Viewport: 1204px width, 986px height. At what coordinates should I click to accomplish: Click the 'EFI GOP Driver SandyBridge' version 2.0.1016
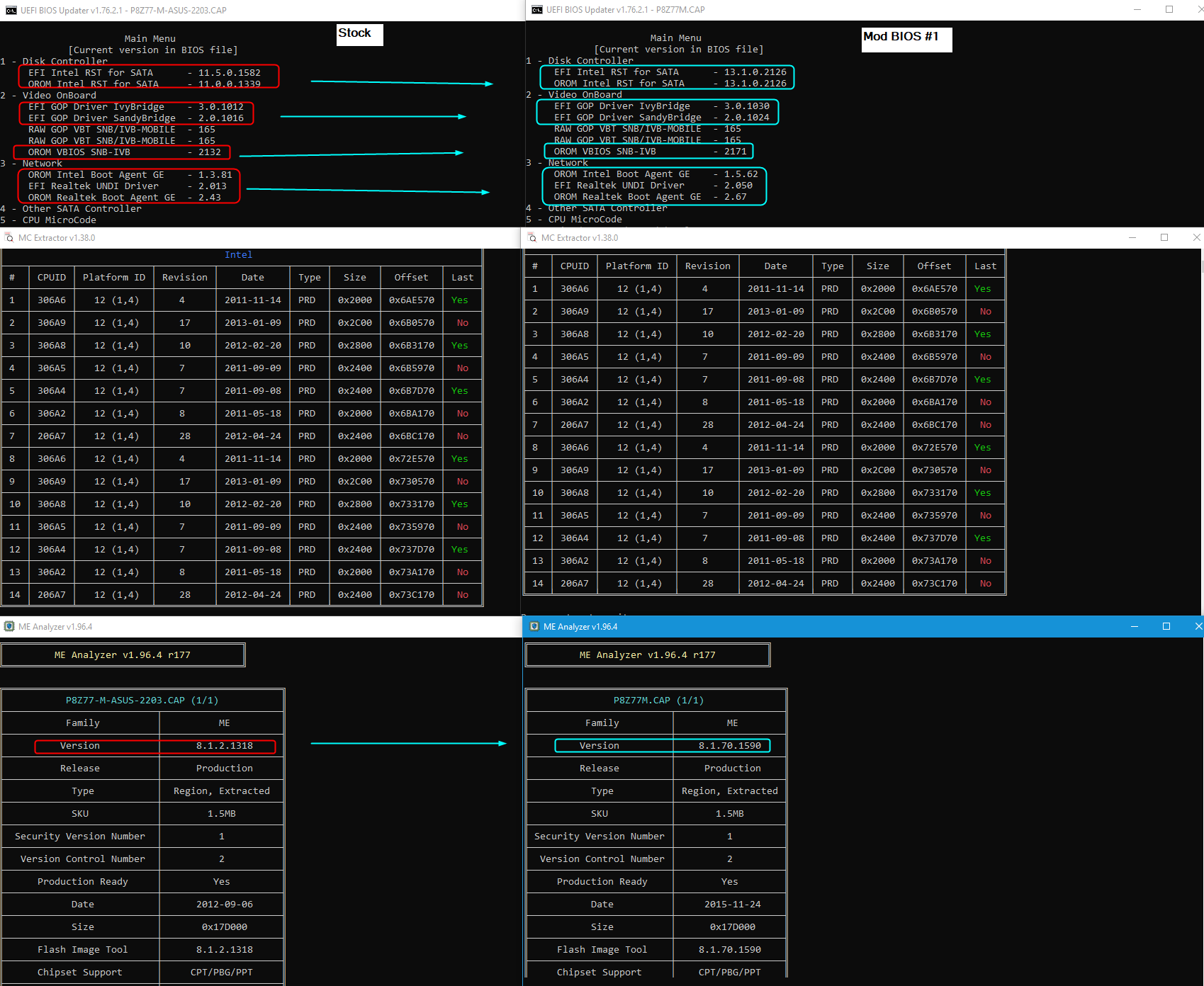tap(221, 118)
